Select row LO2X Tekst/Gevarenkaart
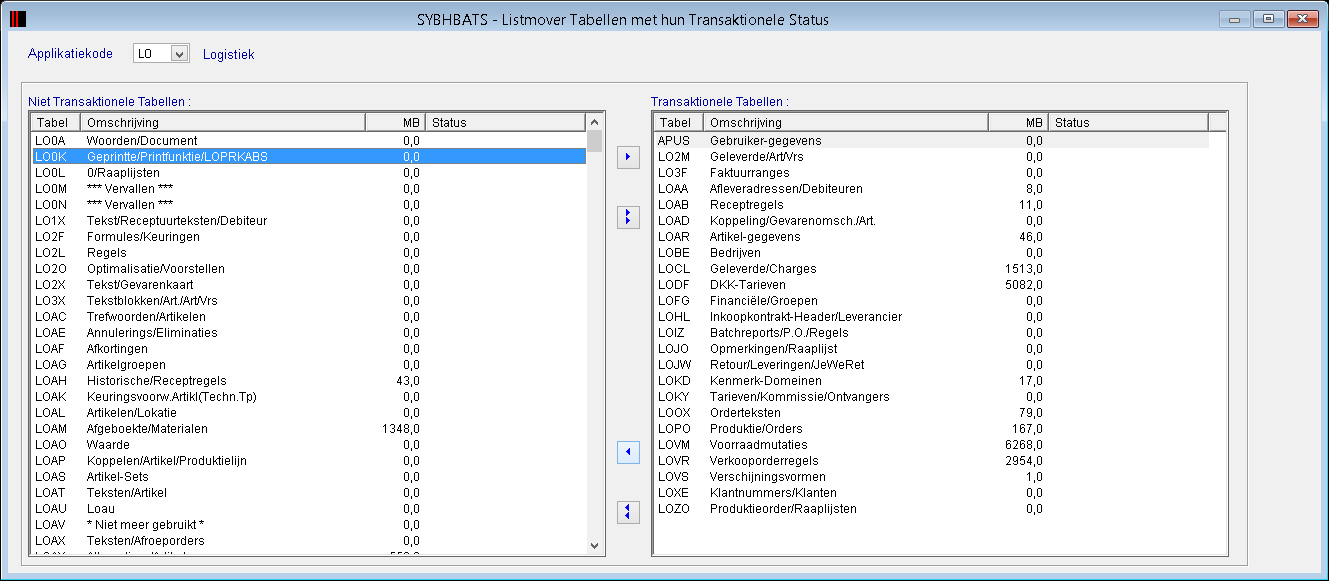 [308, 284]
